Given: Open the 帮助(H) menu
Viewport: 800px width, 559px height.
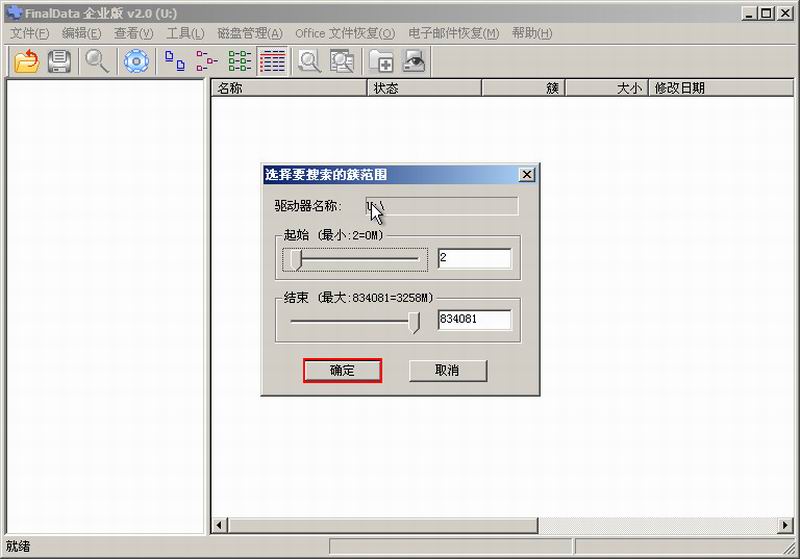Looking at the screenshot, I should [531, 33].
